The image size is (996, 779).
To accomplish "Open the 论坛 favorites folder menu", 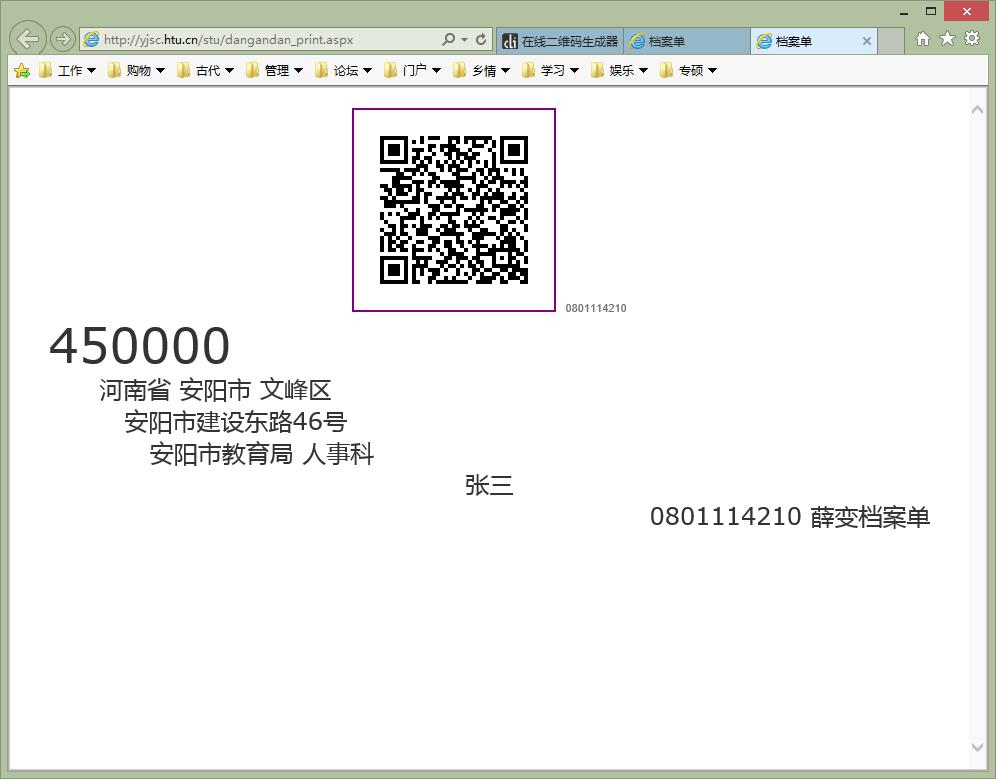I will 344,71.
